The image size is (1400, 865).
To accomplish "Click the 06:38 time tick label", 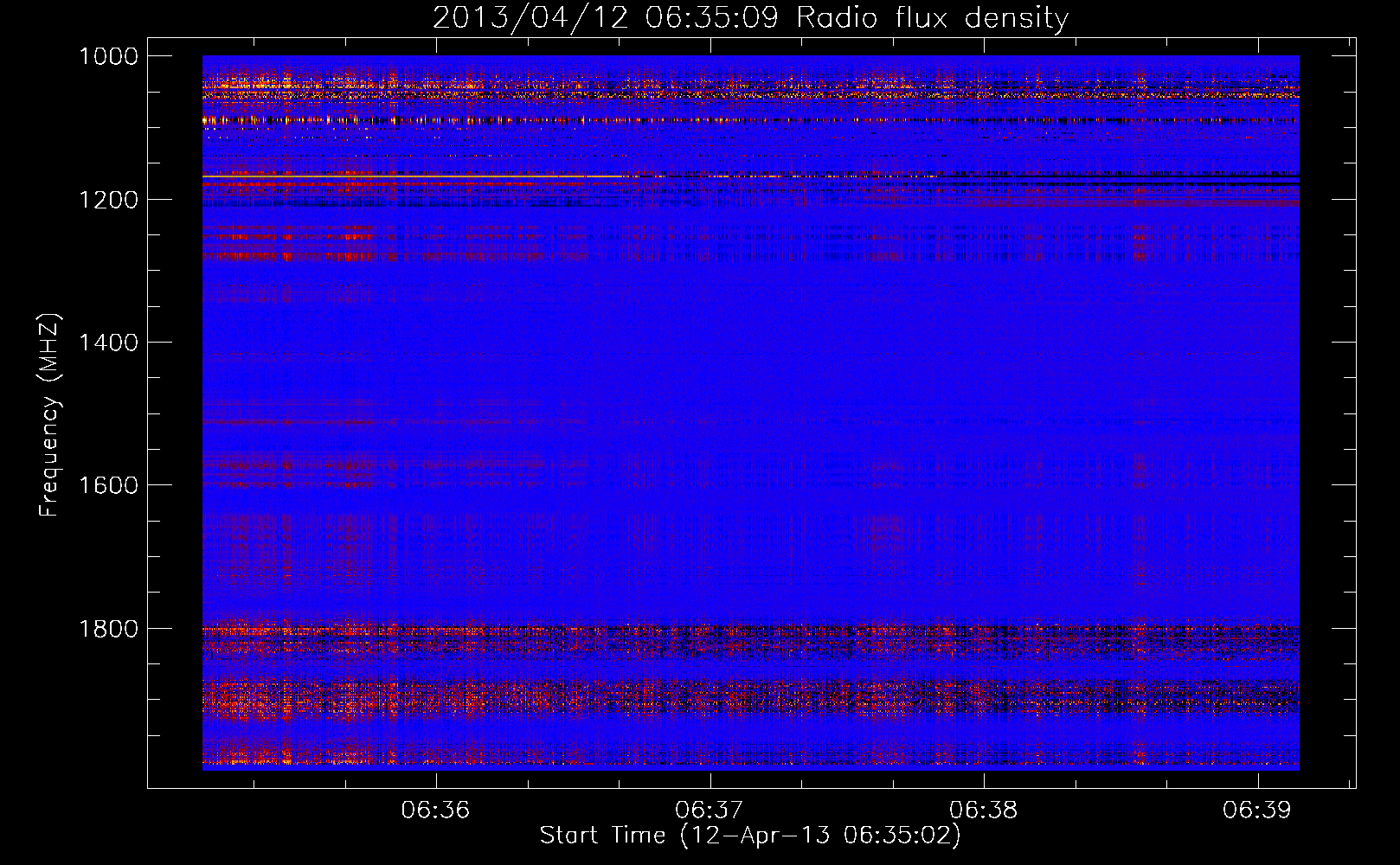I will point(983,811).
